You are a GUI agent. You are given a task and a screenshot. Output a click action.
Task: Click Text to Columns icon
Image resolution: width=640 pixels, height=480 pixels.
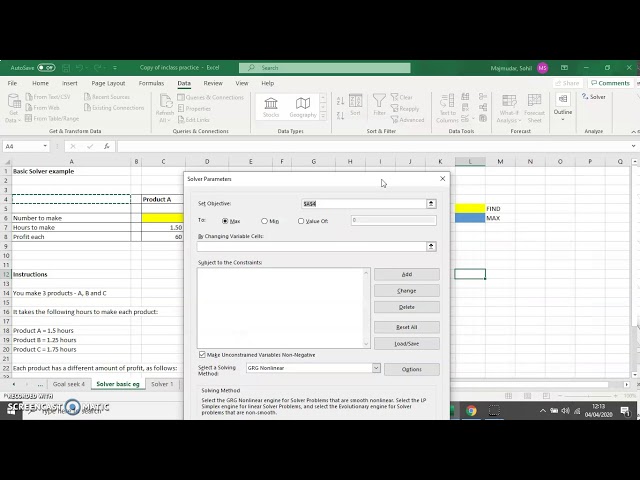(447, 108)
